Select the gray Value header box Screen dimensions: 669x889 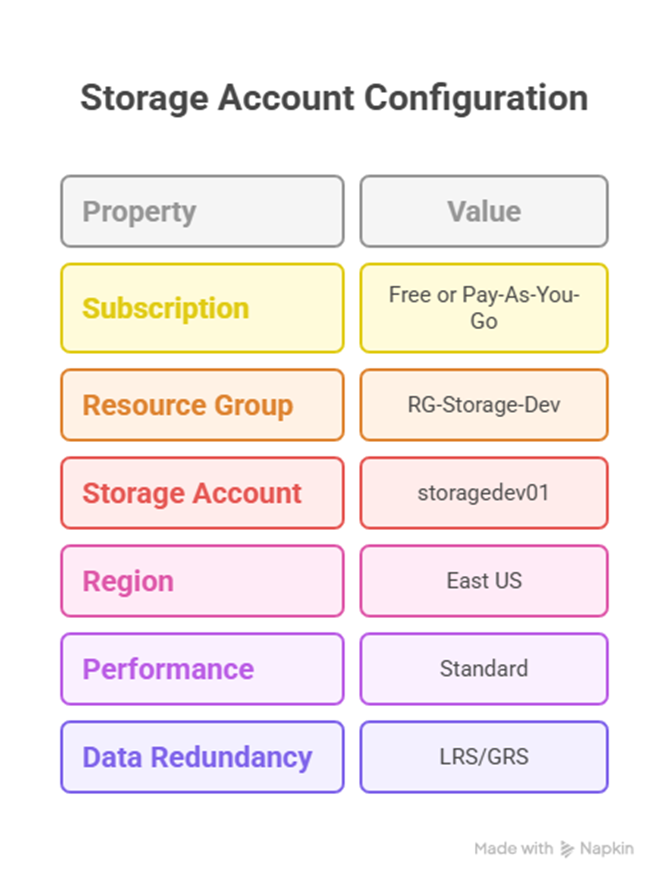484,211
